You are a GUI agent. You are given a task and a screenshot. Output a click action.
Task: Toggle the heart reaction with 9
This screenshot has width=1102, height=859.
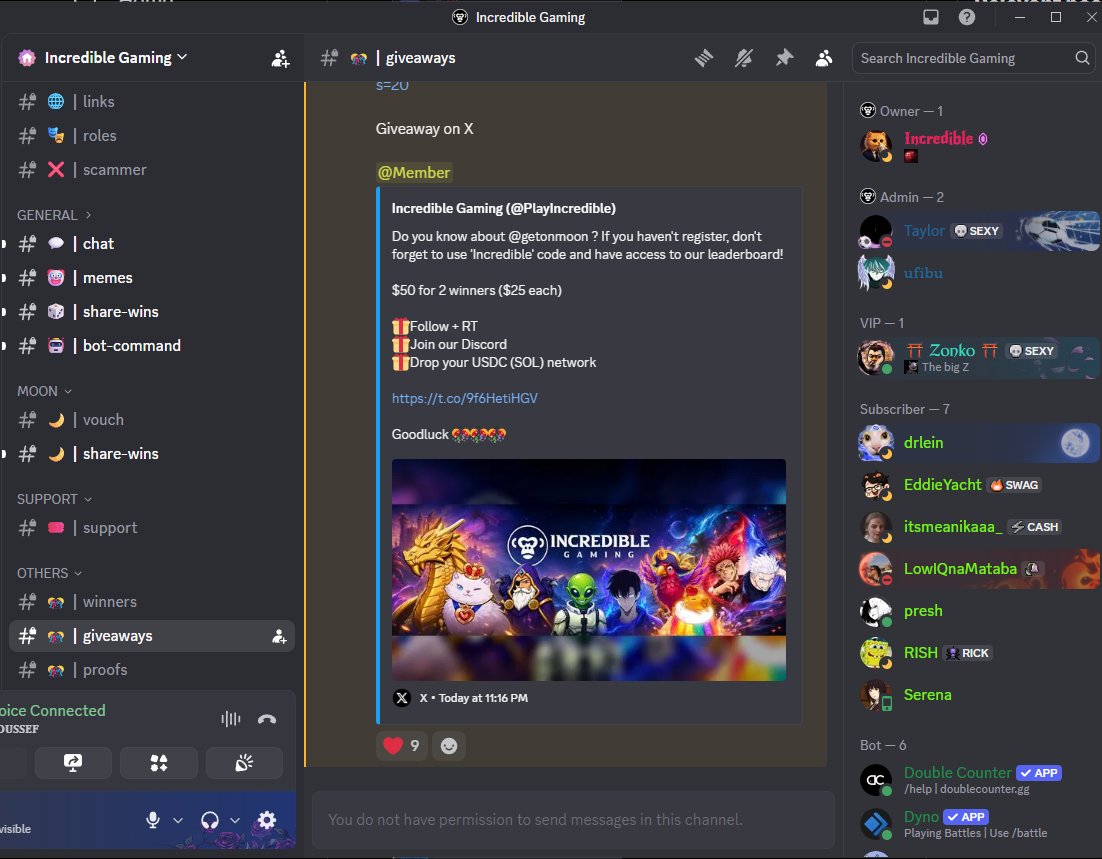(401, 746)
